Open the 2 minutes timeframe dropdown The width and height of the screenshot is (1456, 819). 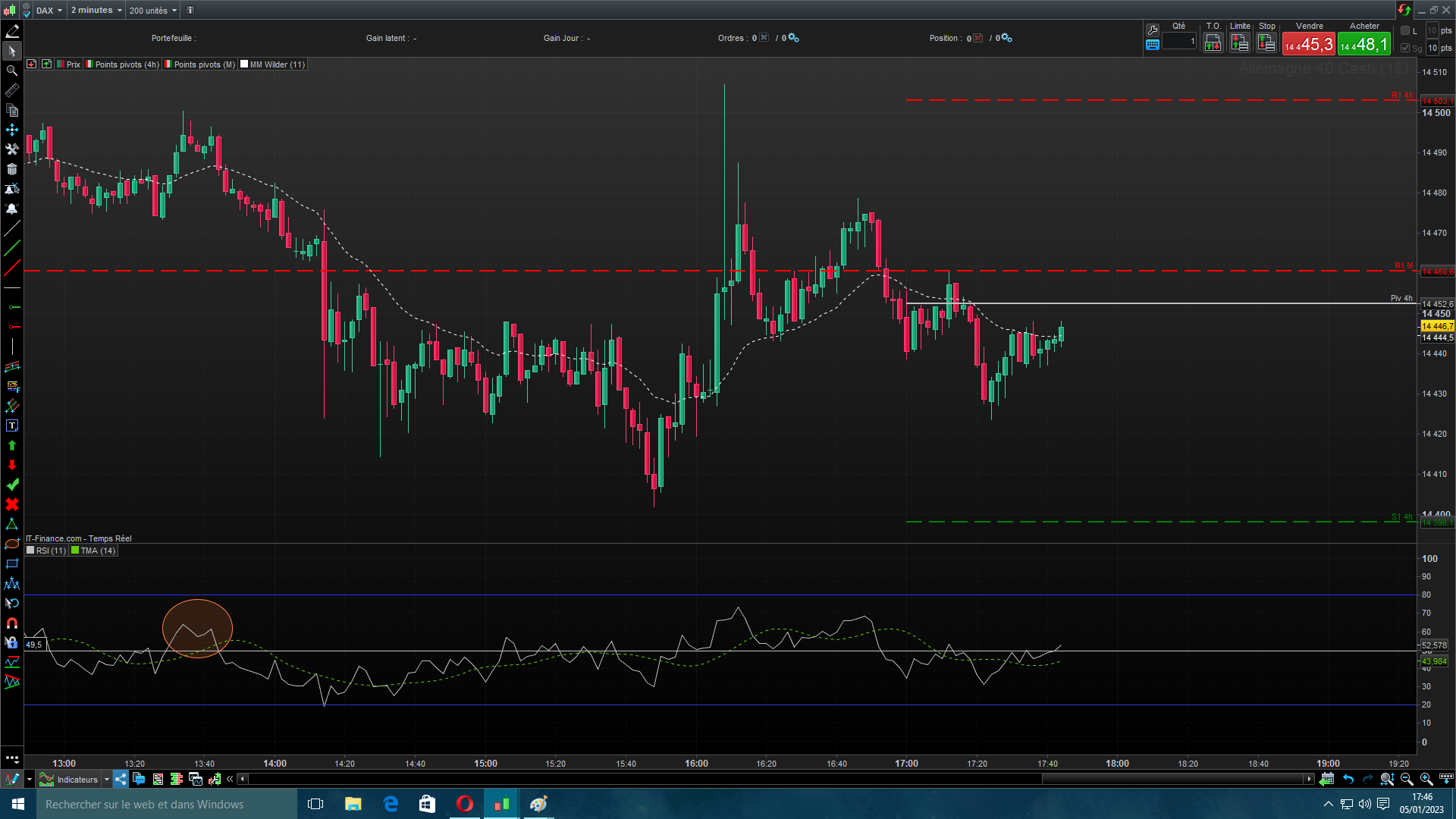[x=96, y=11]
